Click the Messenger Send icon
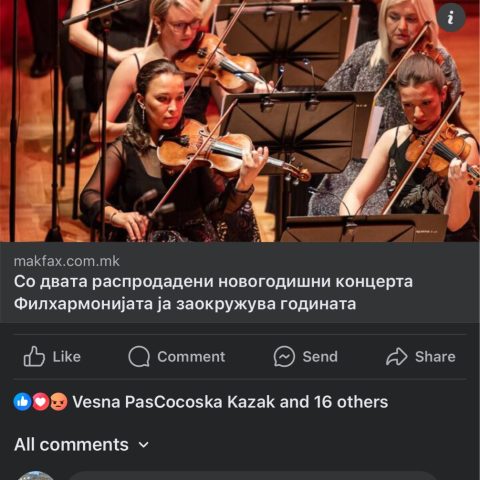This screenshot has width=480, height=480. 284,356
